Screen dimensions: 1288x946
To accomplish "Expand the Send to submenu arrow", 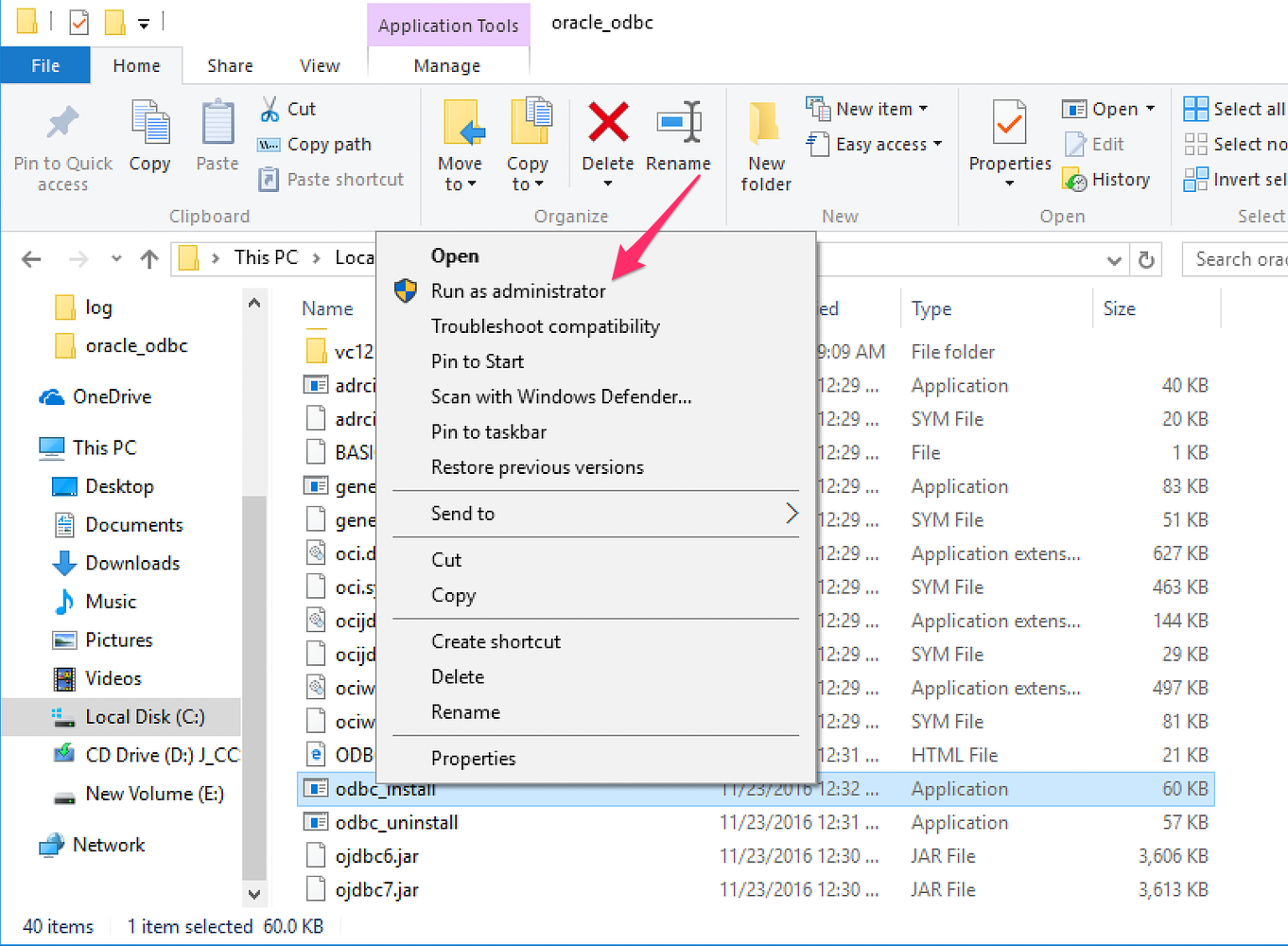I will [792, 514].
